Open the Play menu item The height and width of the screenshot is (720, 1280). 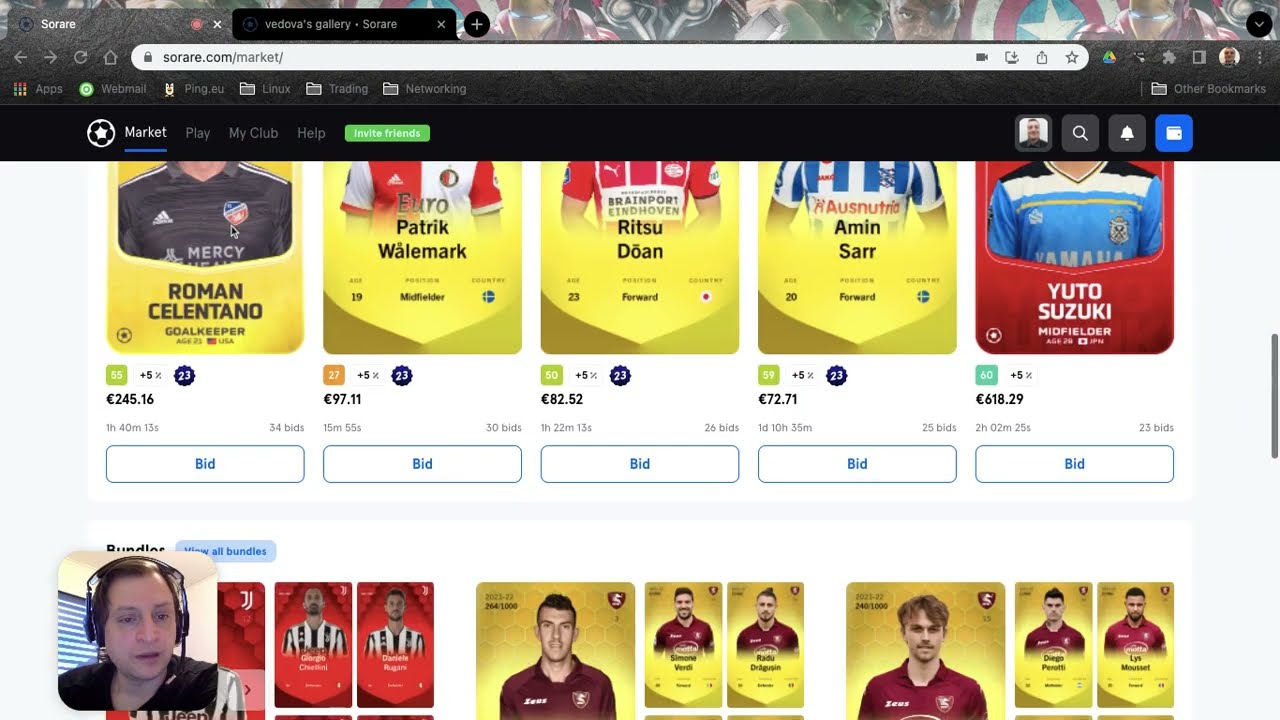coord(198,133)
